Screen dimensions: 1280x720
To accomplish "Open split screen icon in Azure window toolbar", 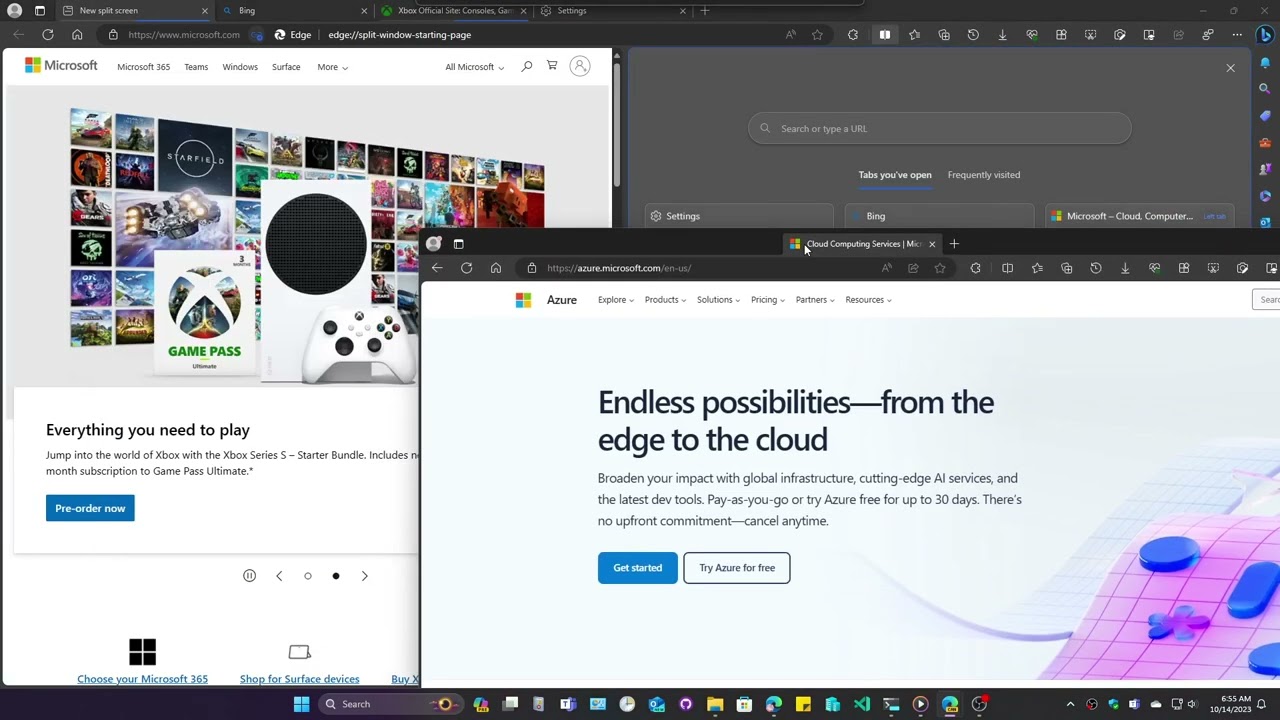I will pos(1008,268).
